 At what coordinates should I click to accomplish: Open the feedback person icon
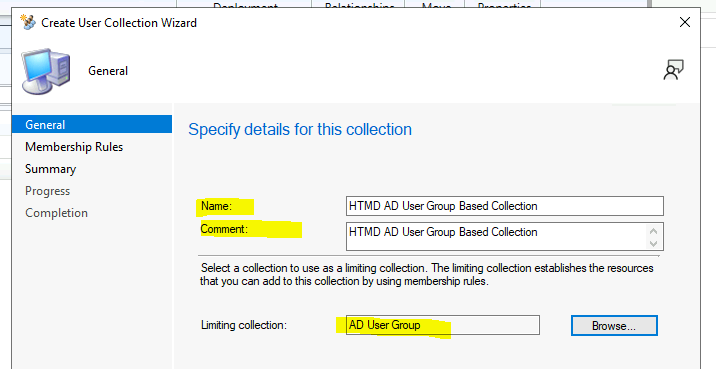click(673, 70)
